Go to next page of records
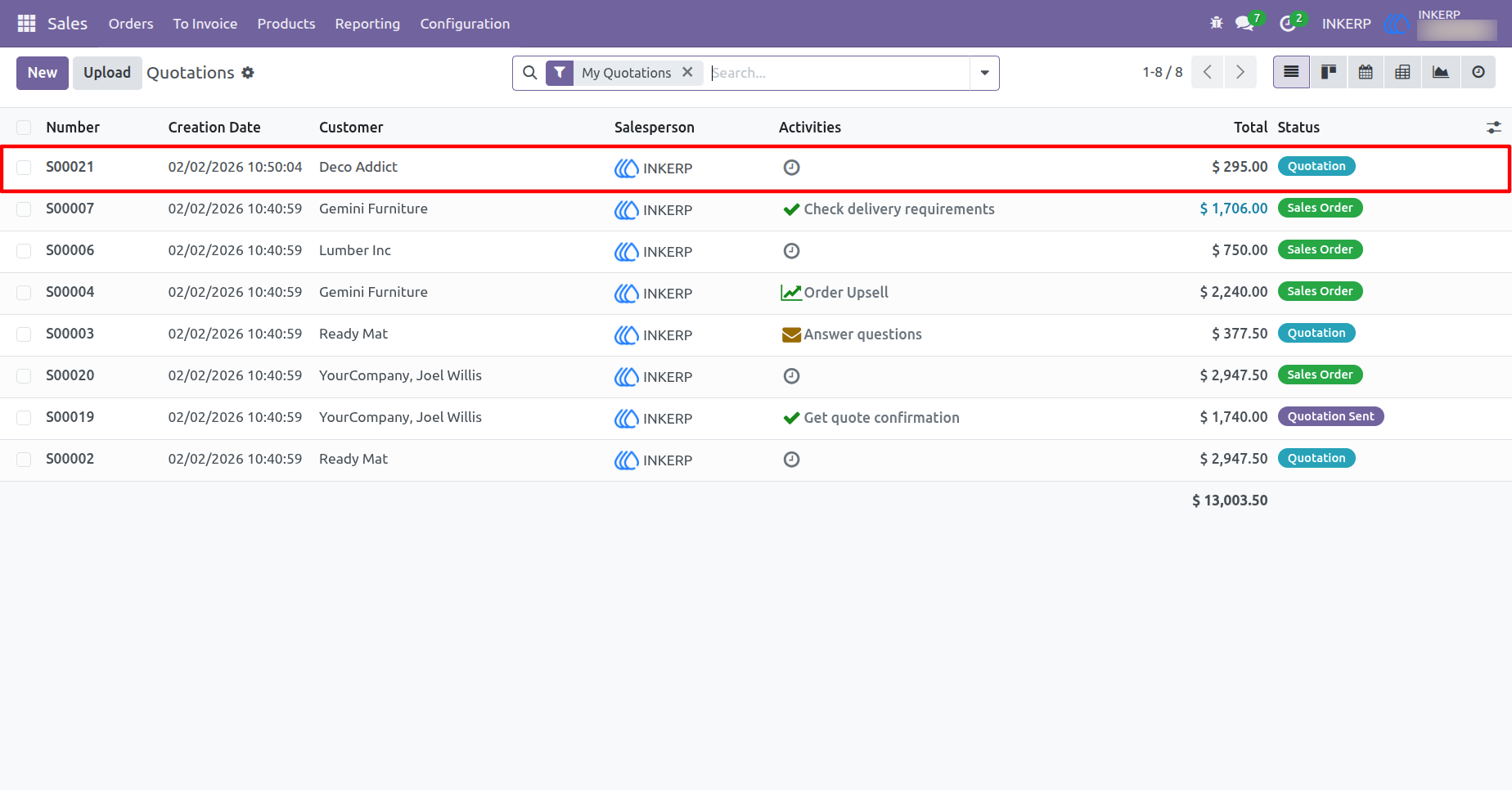The image size is (1512, 790). click(1240, 72)
